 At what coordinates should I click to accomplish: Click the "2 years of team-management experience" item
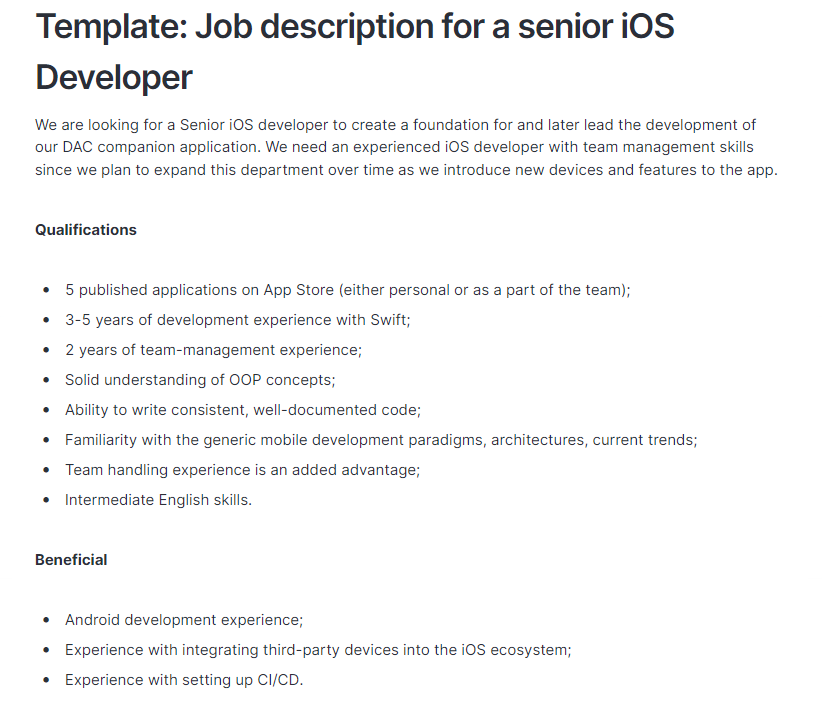tap(213, 350)
